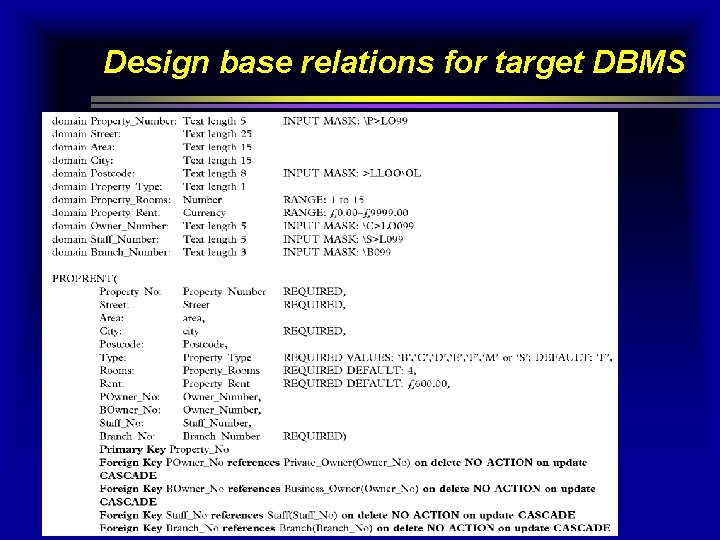Select the "Primary Key Property_No" line
Screen dimensions: 720x540
click(164, 450)
